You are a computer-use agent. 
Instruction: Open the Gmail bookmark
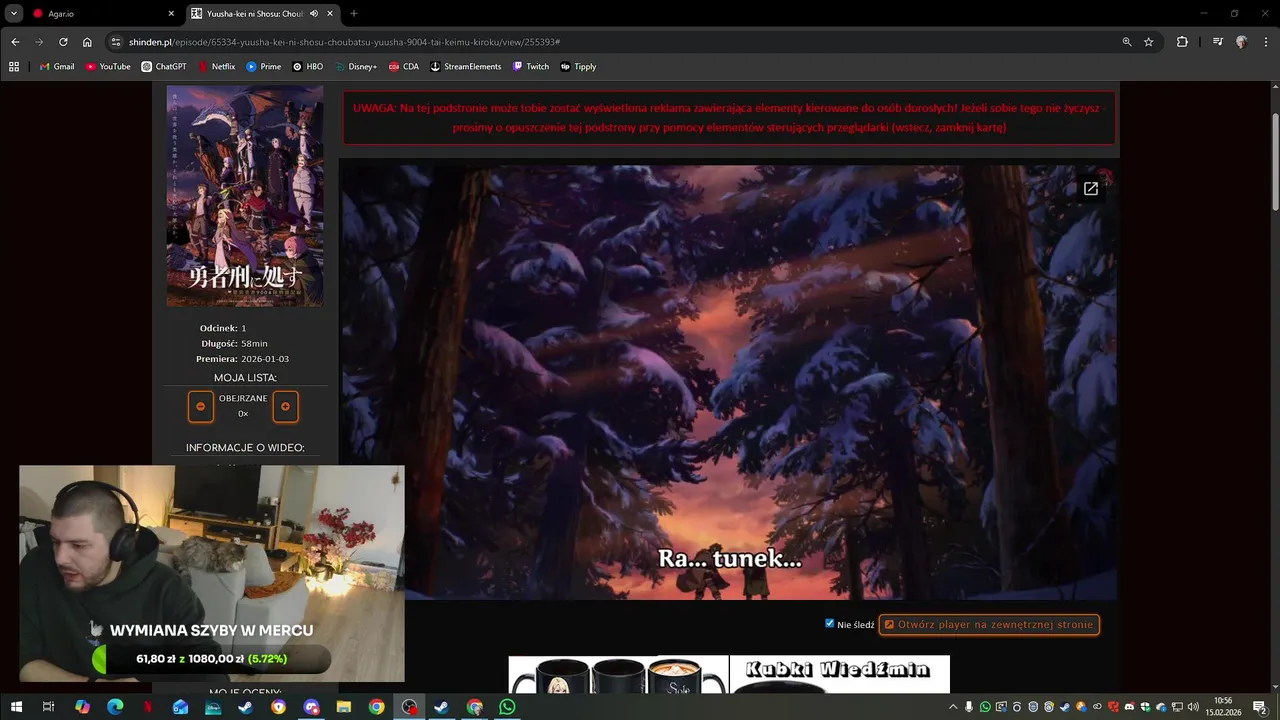click(57, 67)
